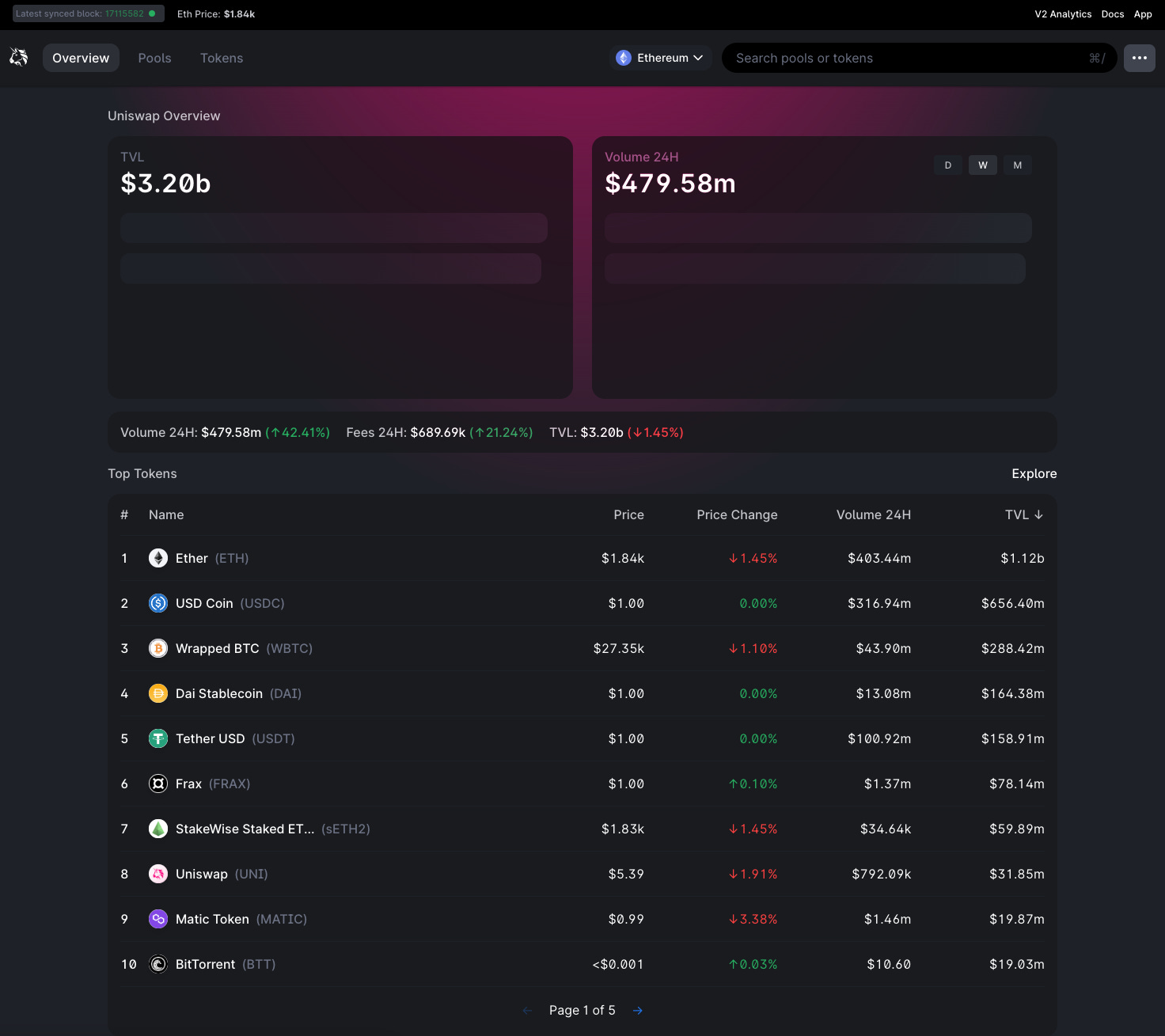The width and height of the screenshot is (1165, 1036).
Task: Go to next page of Top Tokens
Action: click(638, 1010)
